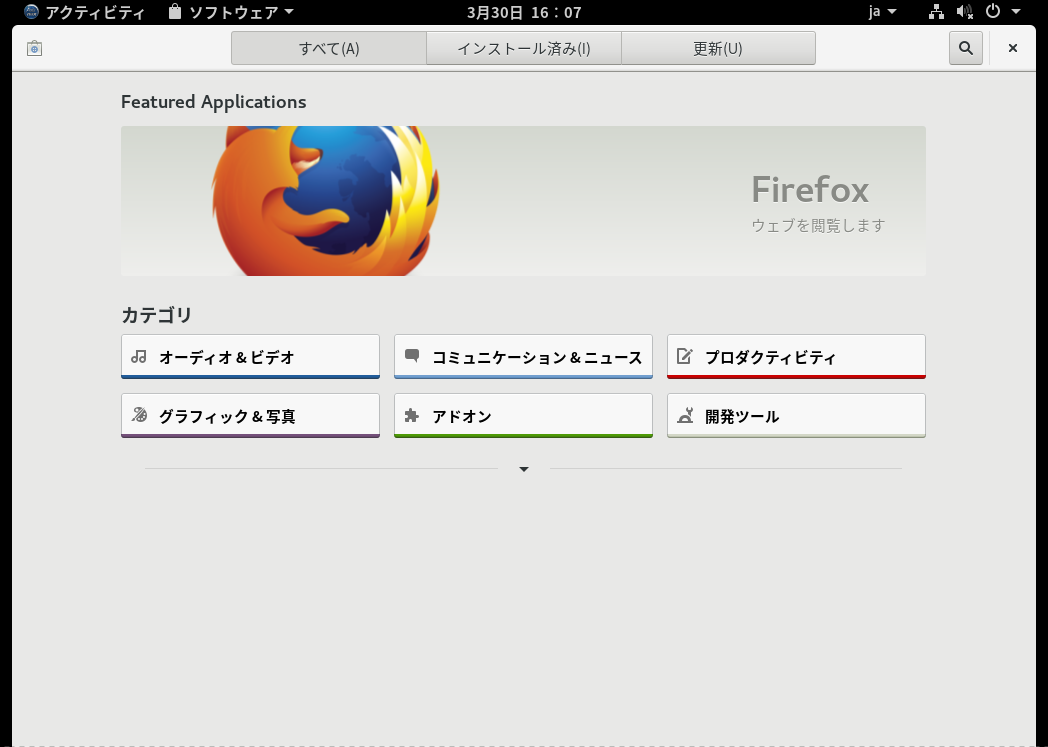Switch to the 更新 tab
This screenshot has width=1048, height=747.
click(x=718, y=48)
